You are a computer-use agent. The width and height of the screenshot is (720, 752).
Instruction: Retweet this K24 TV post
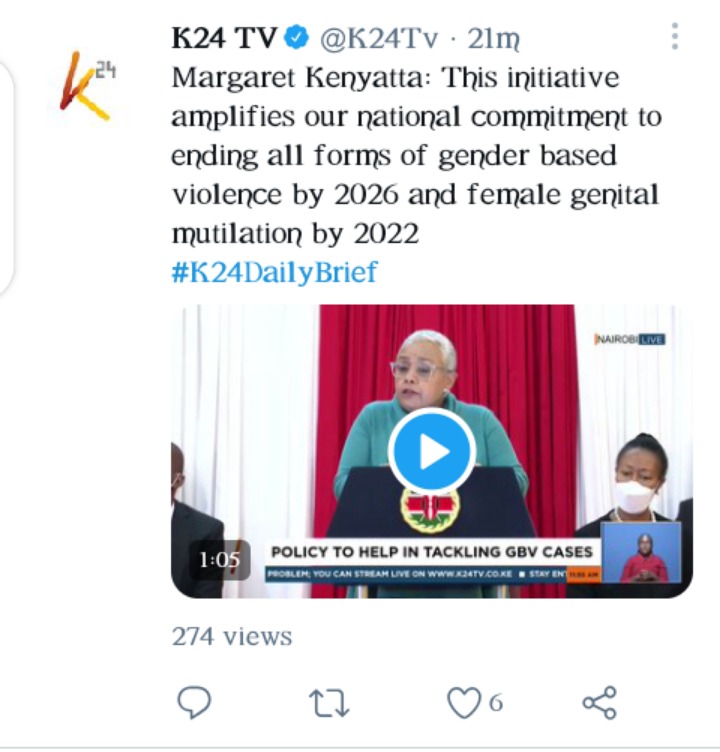pyautogui.click(x=329, y=704)
